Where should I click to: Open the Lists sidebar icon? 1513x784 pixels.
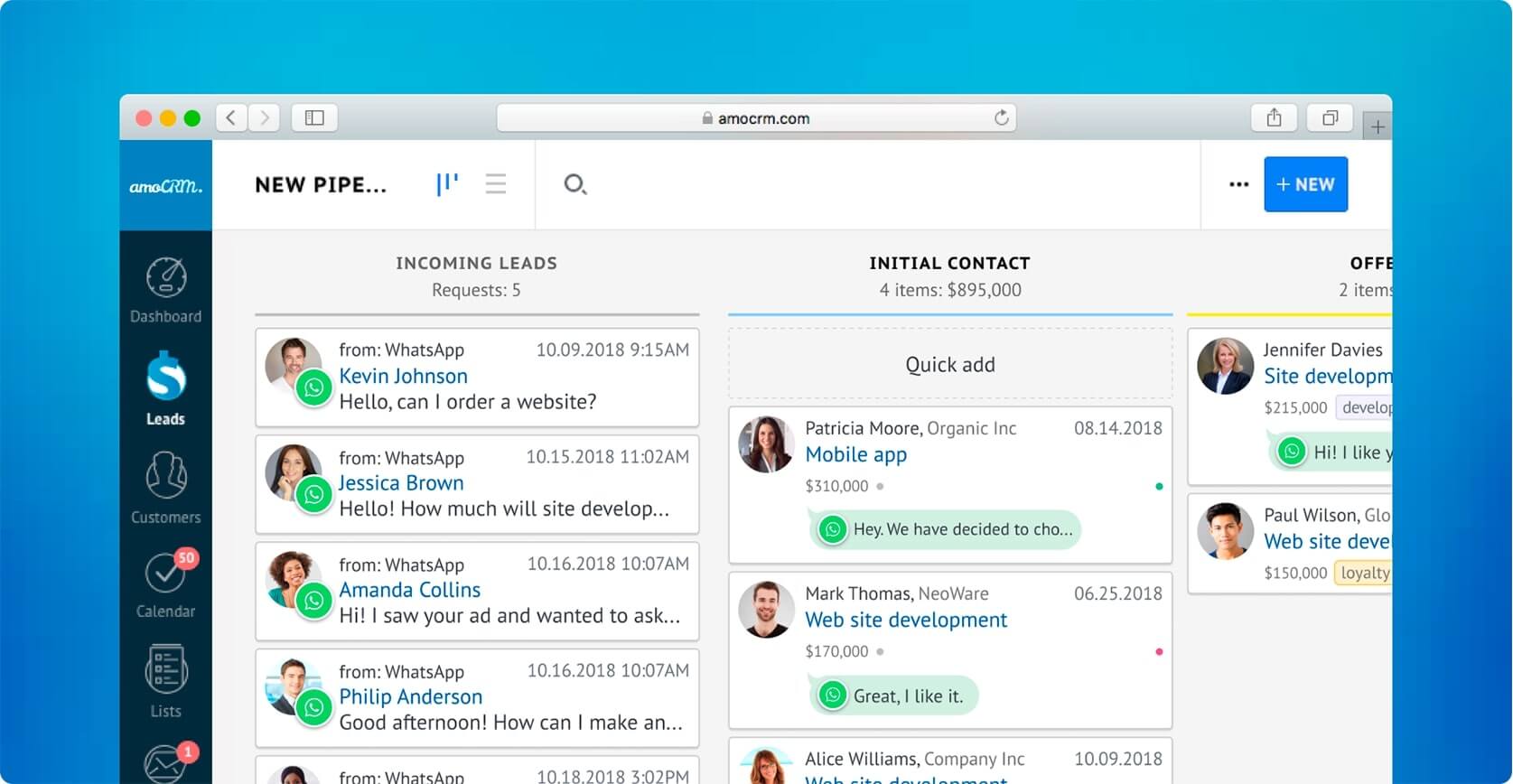click(166, 680)
